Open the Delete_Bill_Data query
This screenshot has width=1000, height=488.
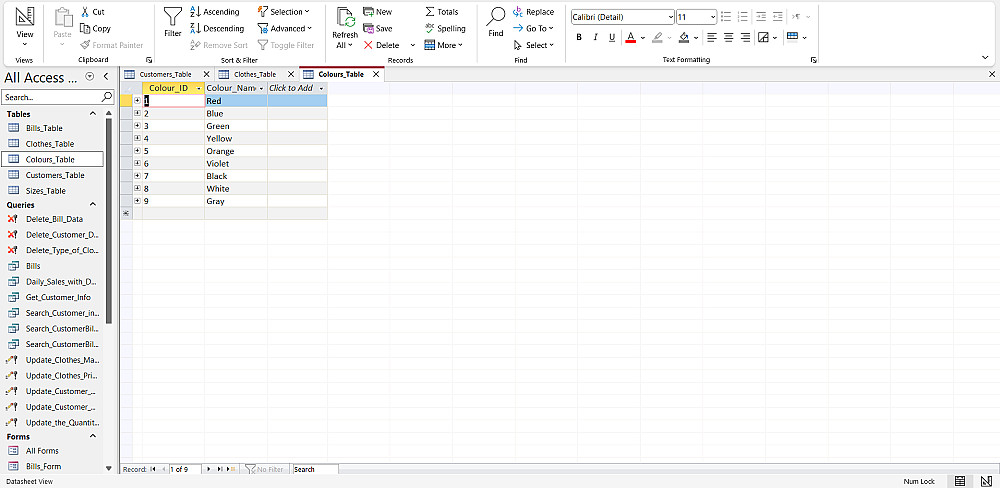[54, 219]
